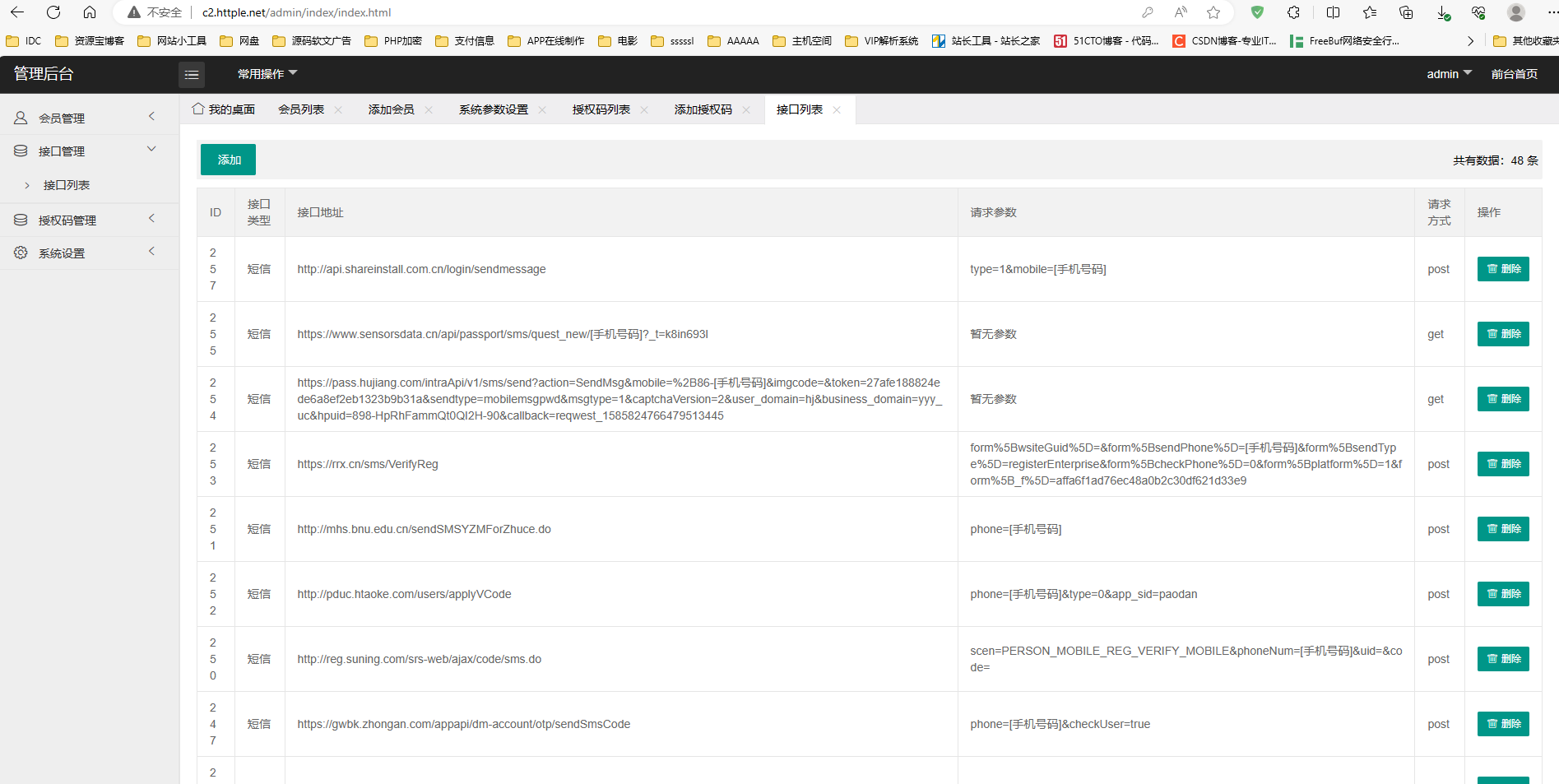Expand 授权码管理 in the sidebar

[90, 220]
